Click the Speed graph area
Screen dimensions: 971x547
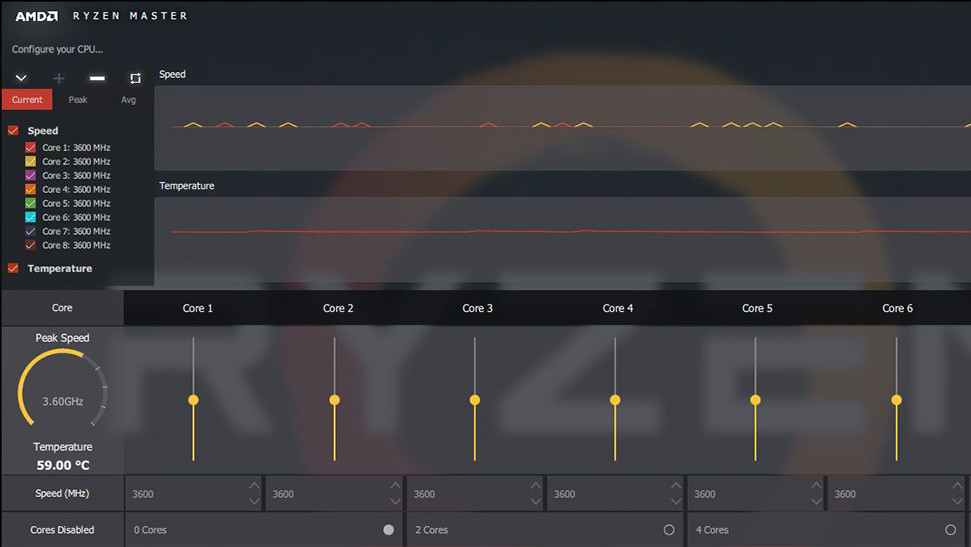[x=562, y=128]
